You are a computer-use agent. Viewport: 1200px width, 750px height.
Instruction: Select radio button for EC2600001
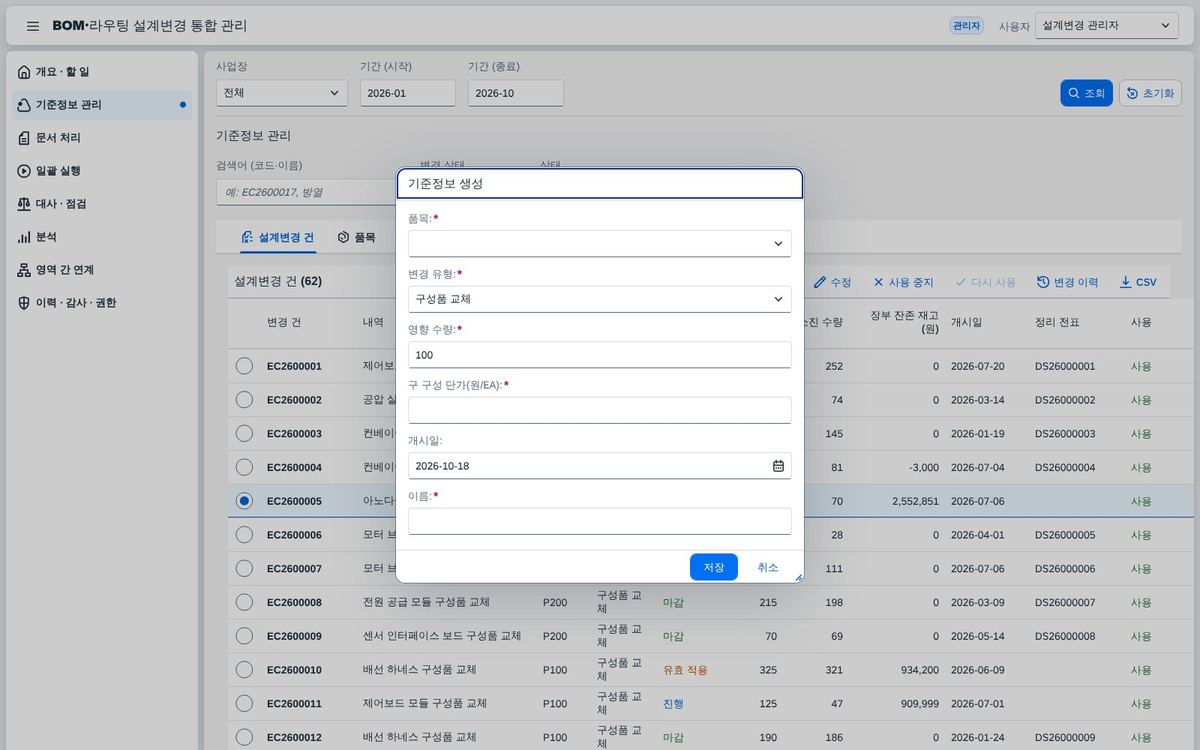pyautogui.click(x=244, y=366)
